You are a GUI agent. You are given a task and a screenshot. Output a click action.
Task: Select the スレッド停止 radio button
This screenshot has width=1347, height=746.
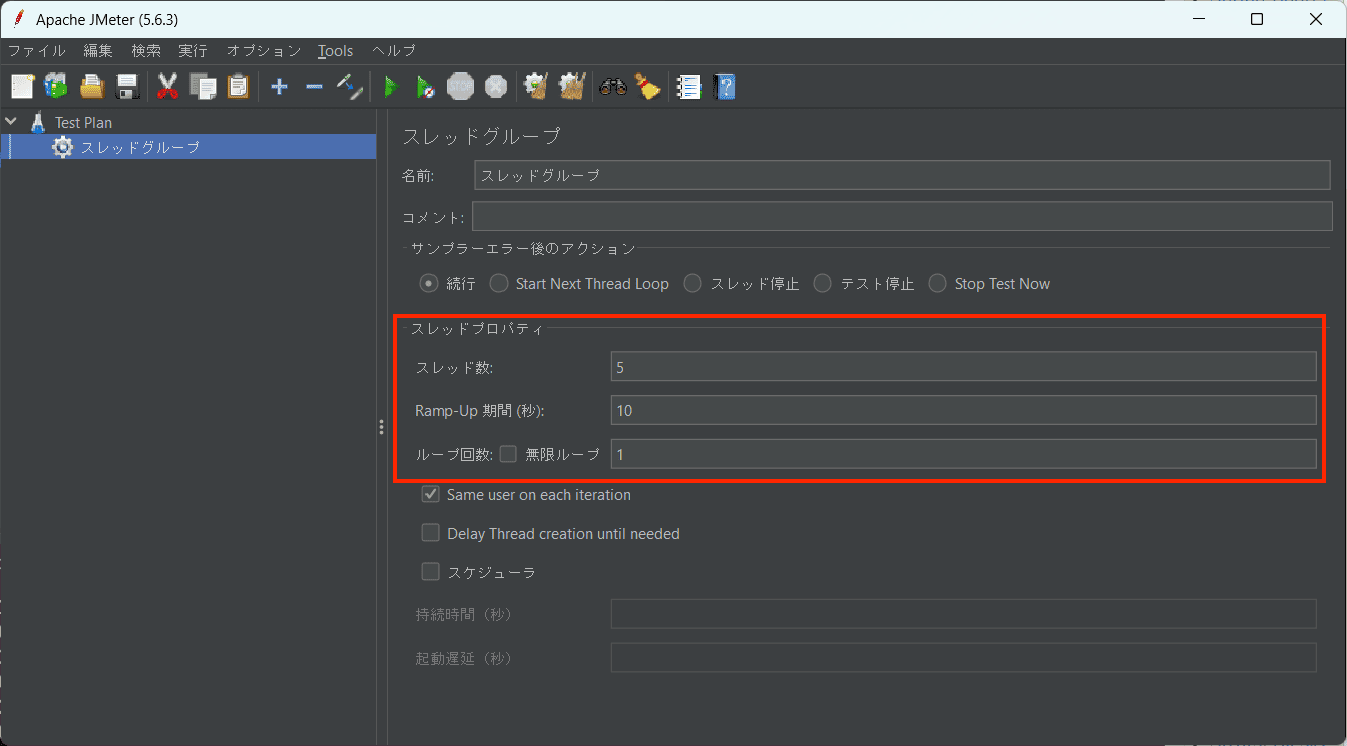click(692, 283)
